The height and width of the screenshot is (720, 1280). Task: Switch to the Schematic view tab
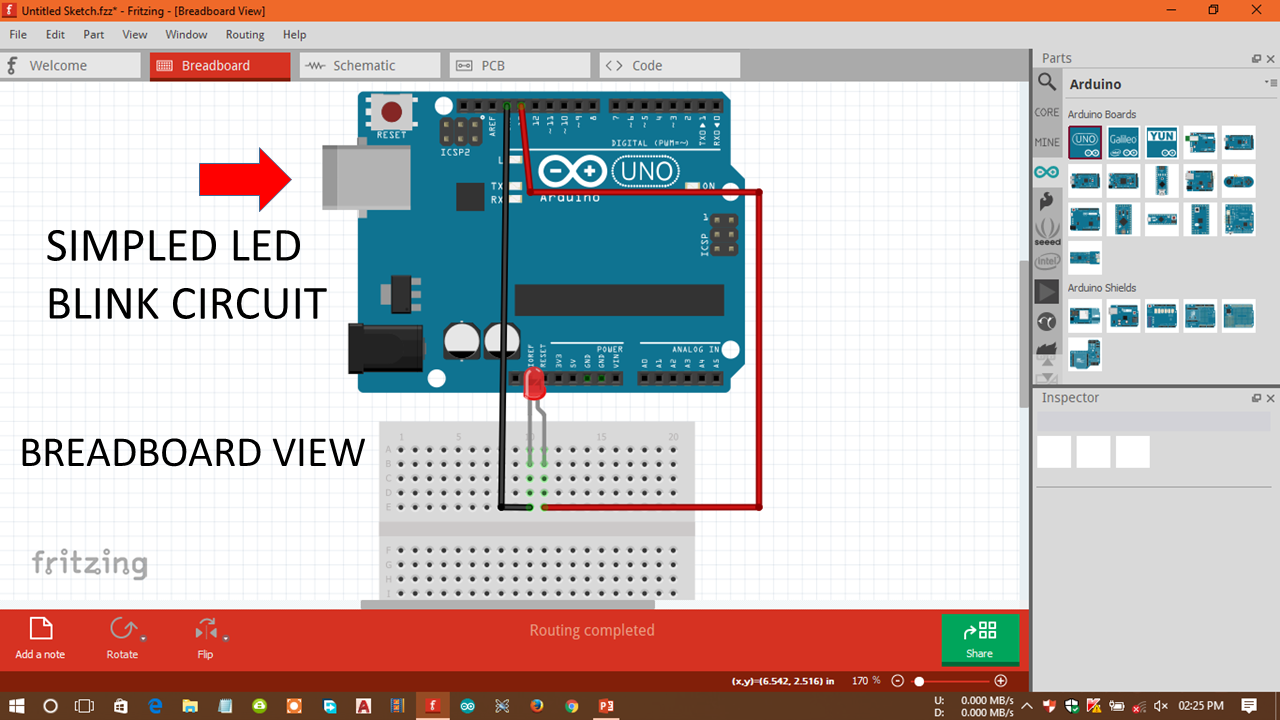[370, 65]
